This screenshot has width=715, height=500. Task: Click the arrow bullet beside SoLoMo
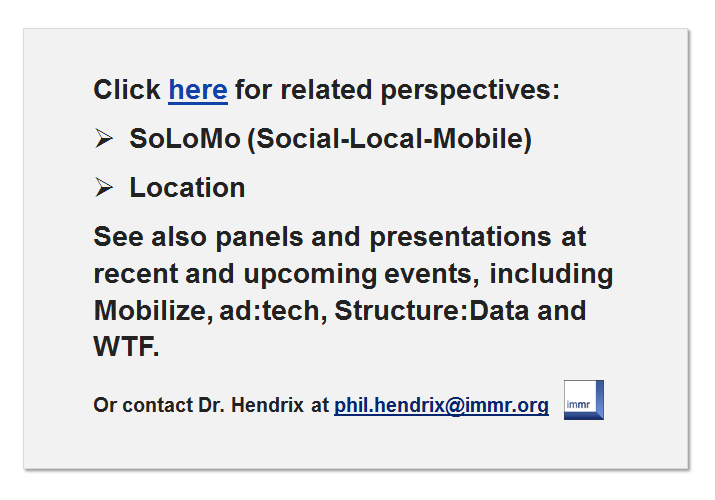pyautogui.click(x=104, y=139)
